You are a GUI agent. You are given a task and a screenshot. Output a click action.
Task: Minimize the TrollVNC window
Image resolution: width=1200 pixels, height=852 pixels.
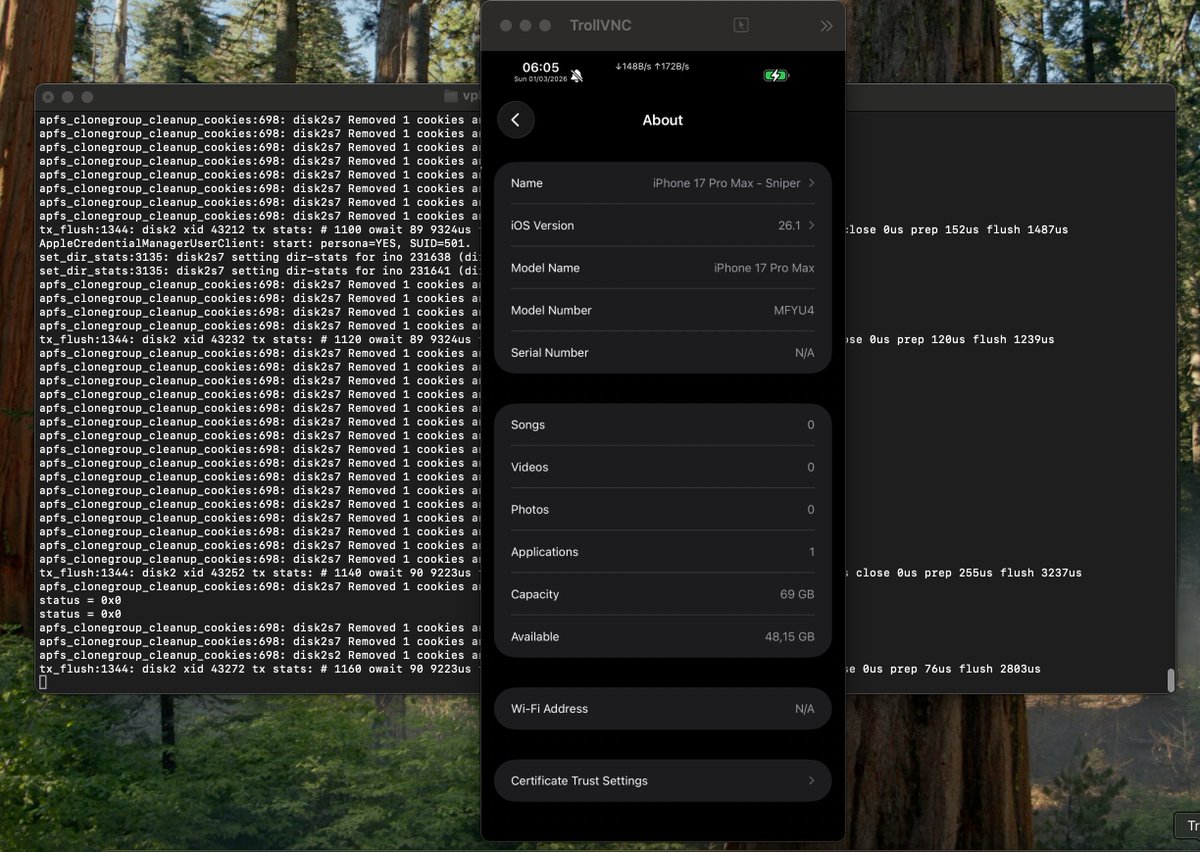click(x=525, y=25)
